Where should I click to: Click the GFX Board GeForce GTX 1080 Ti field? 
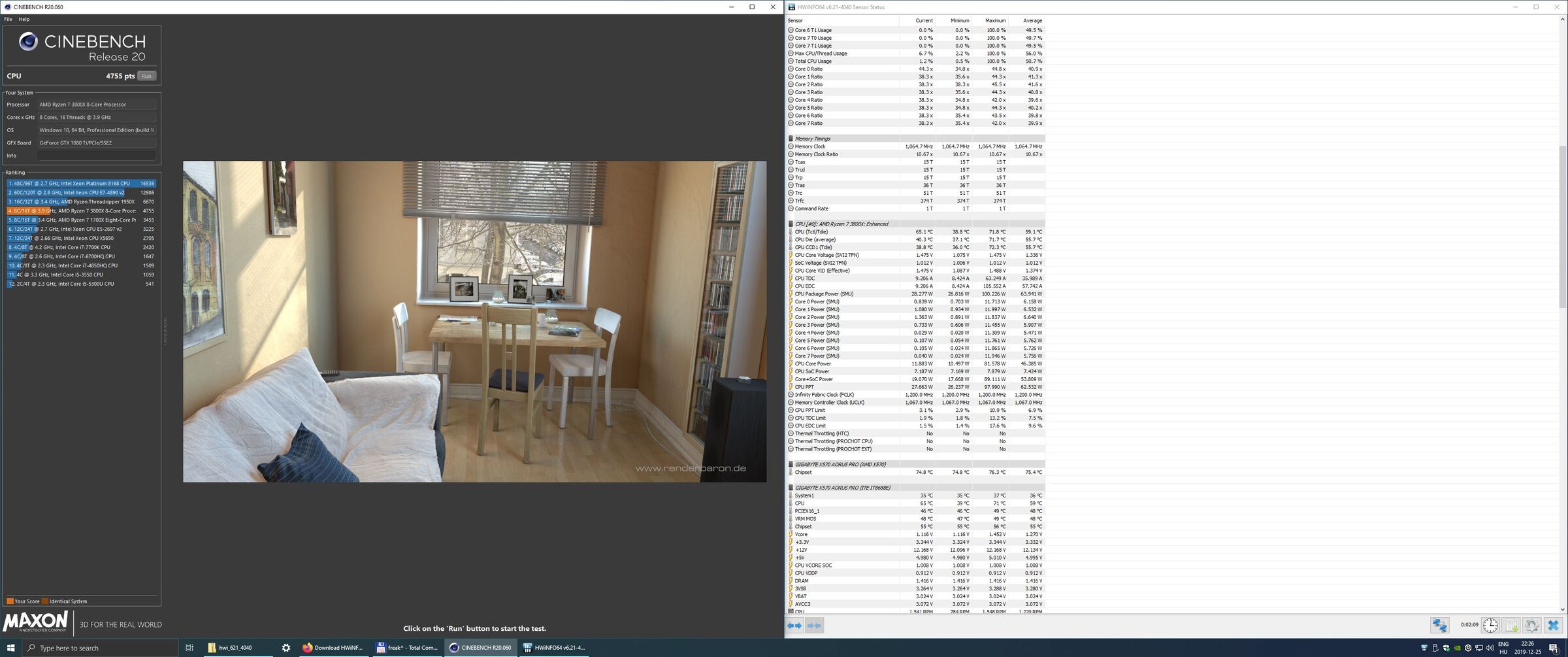[x=97, y=143]
